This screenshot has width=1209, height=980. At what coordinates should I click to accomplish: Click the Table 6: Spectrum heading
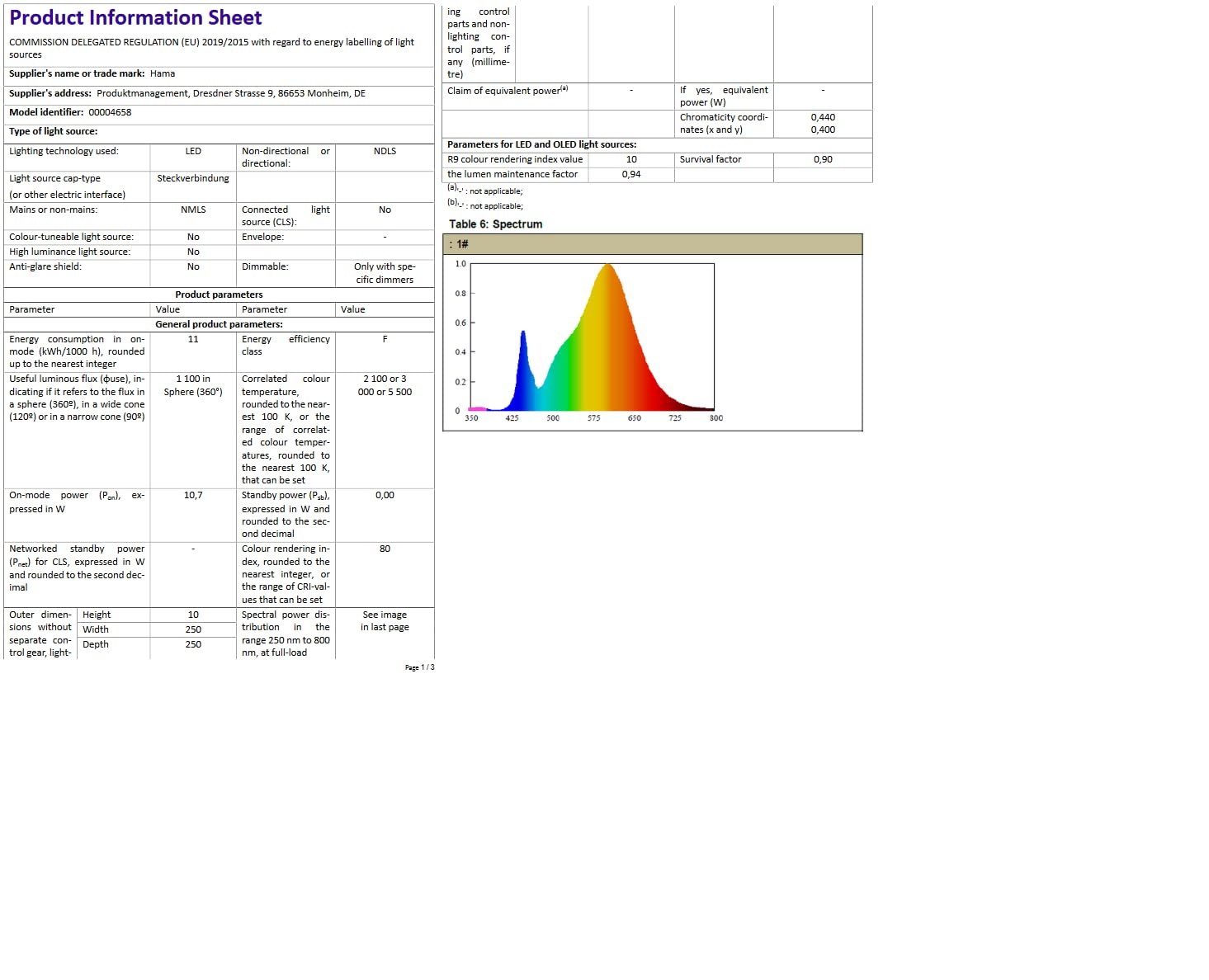[495, 224]
